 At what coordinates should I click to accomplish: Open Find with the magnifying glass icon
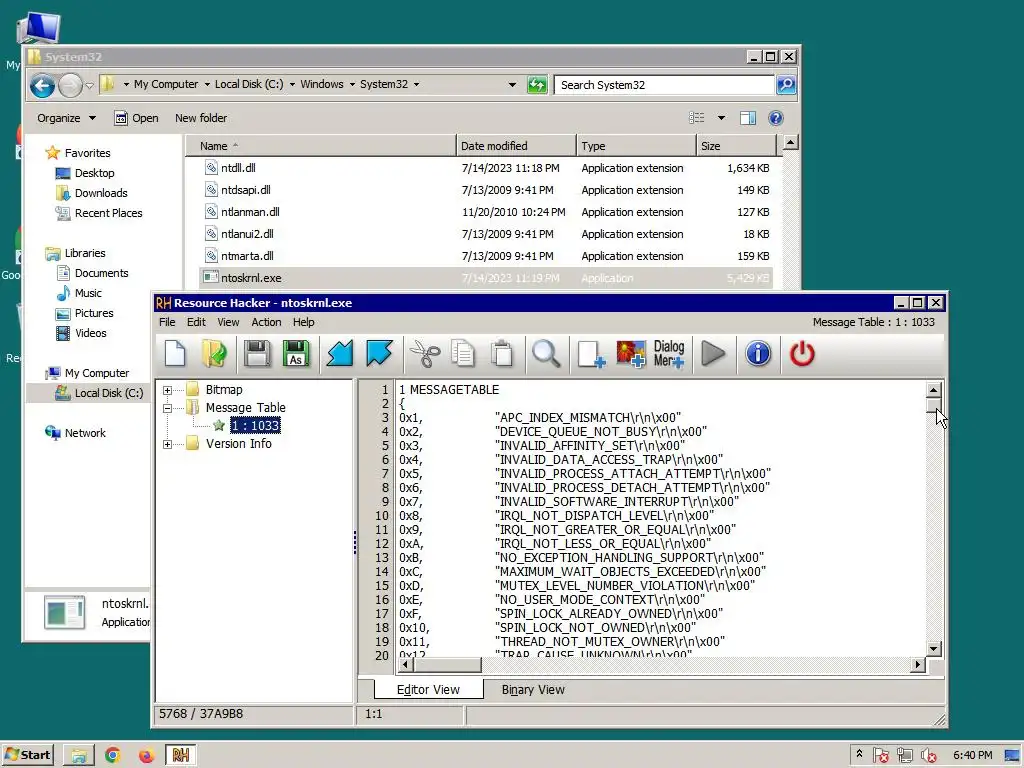click(546, 354)
